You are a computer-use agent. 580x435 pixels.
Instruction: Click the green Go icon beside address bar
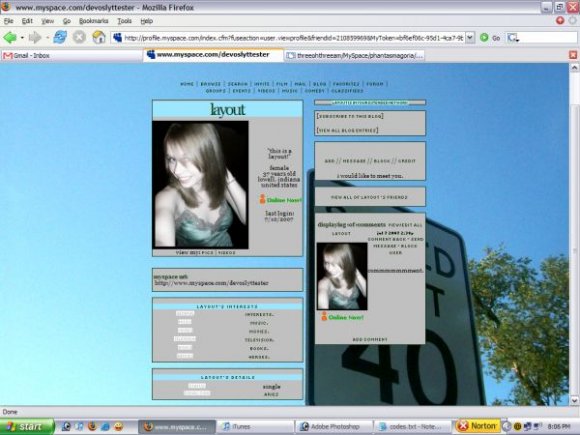(484, 37)
